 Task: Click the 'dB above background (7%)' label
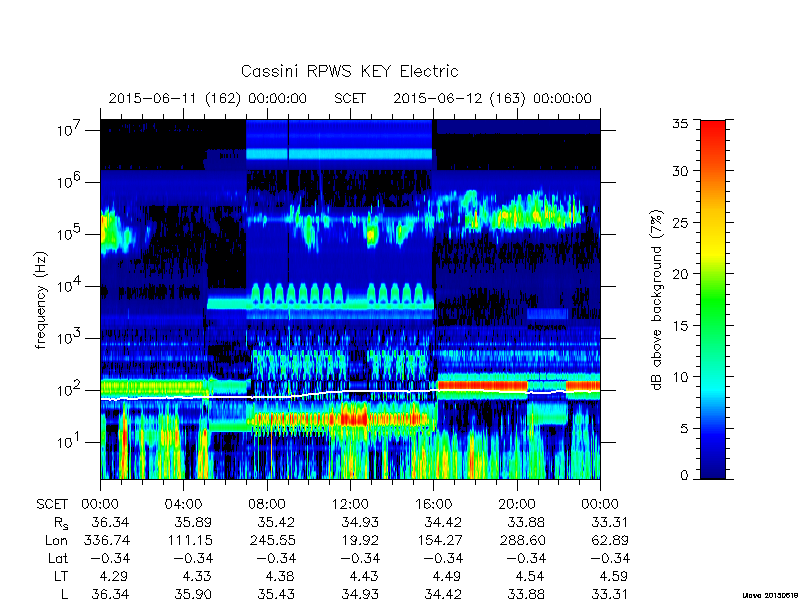coord(657,300)
